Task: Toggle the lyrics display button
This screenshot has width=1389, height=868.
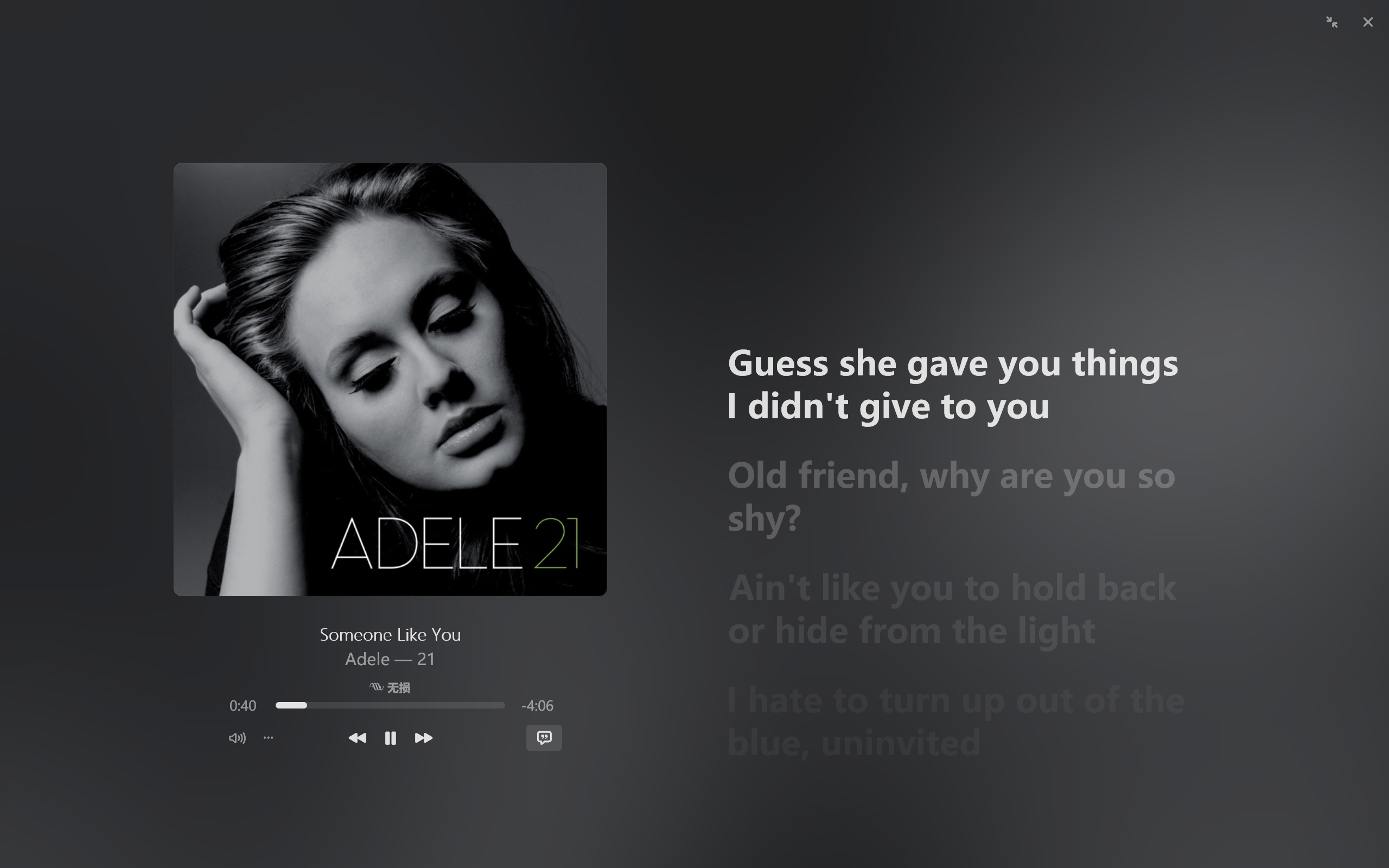Action: [544, 738]
